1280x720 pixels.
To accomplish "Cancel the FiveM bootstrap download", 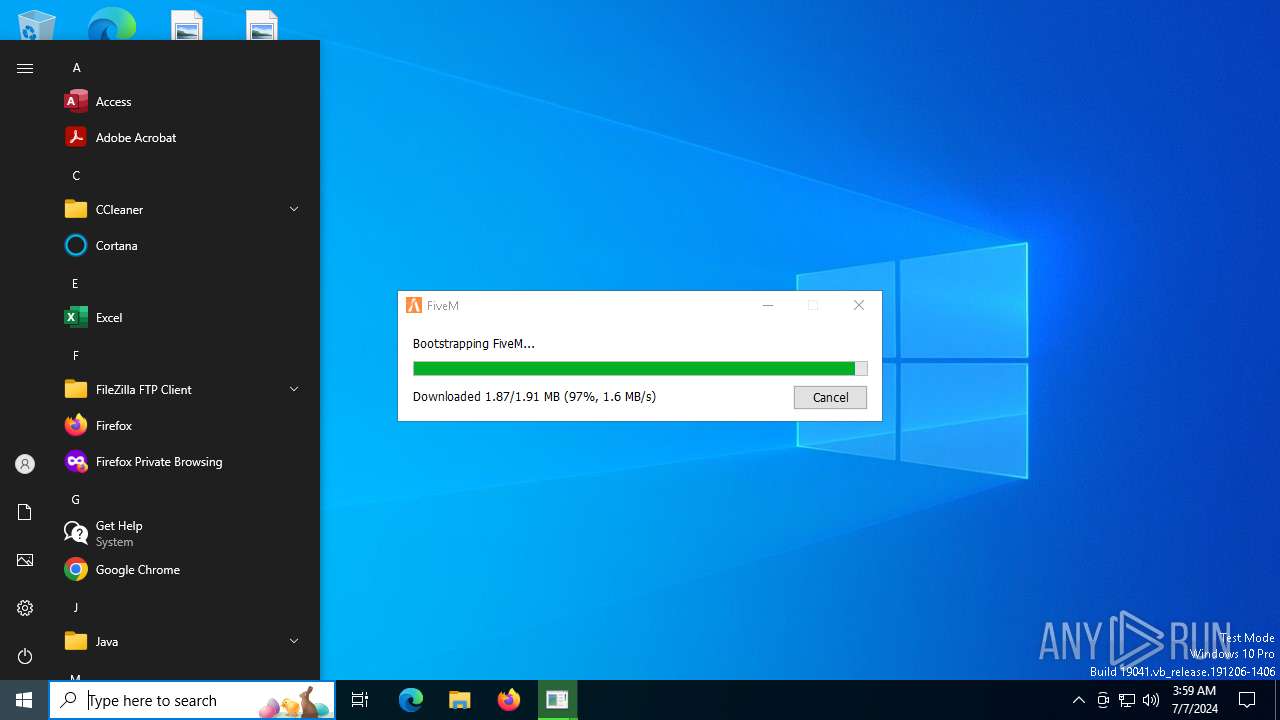I will pyautogui.click(x=830, y=397).
